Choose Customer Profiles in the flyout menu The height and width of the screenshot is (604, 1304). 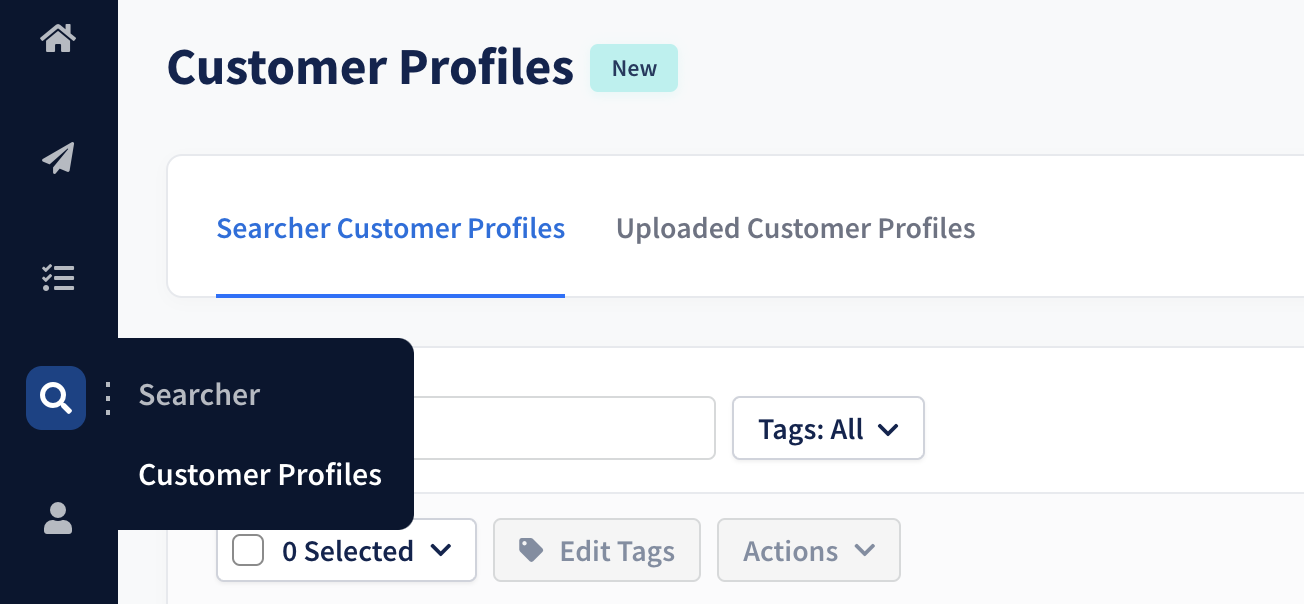pos(260,474)
